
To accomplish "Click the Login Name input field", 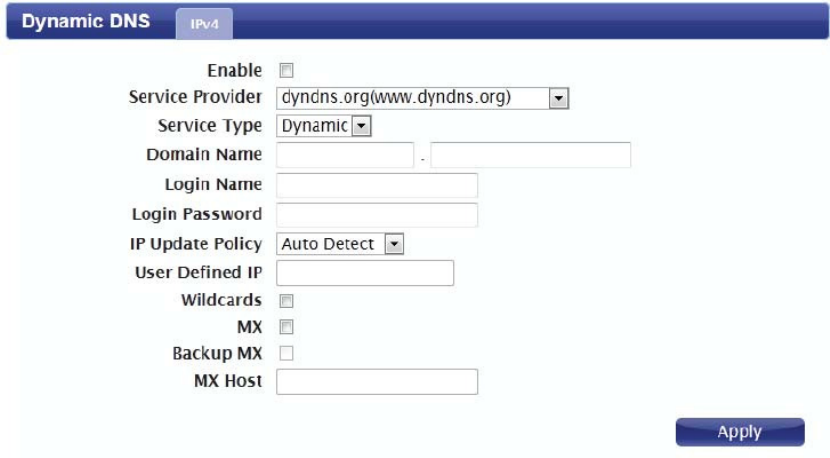I will click(x=376, y=185).
